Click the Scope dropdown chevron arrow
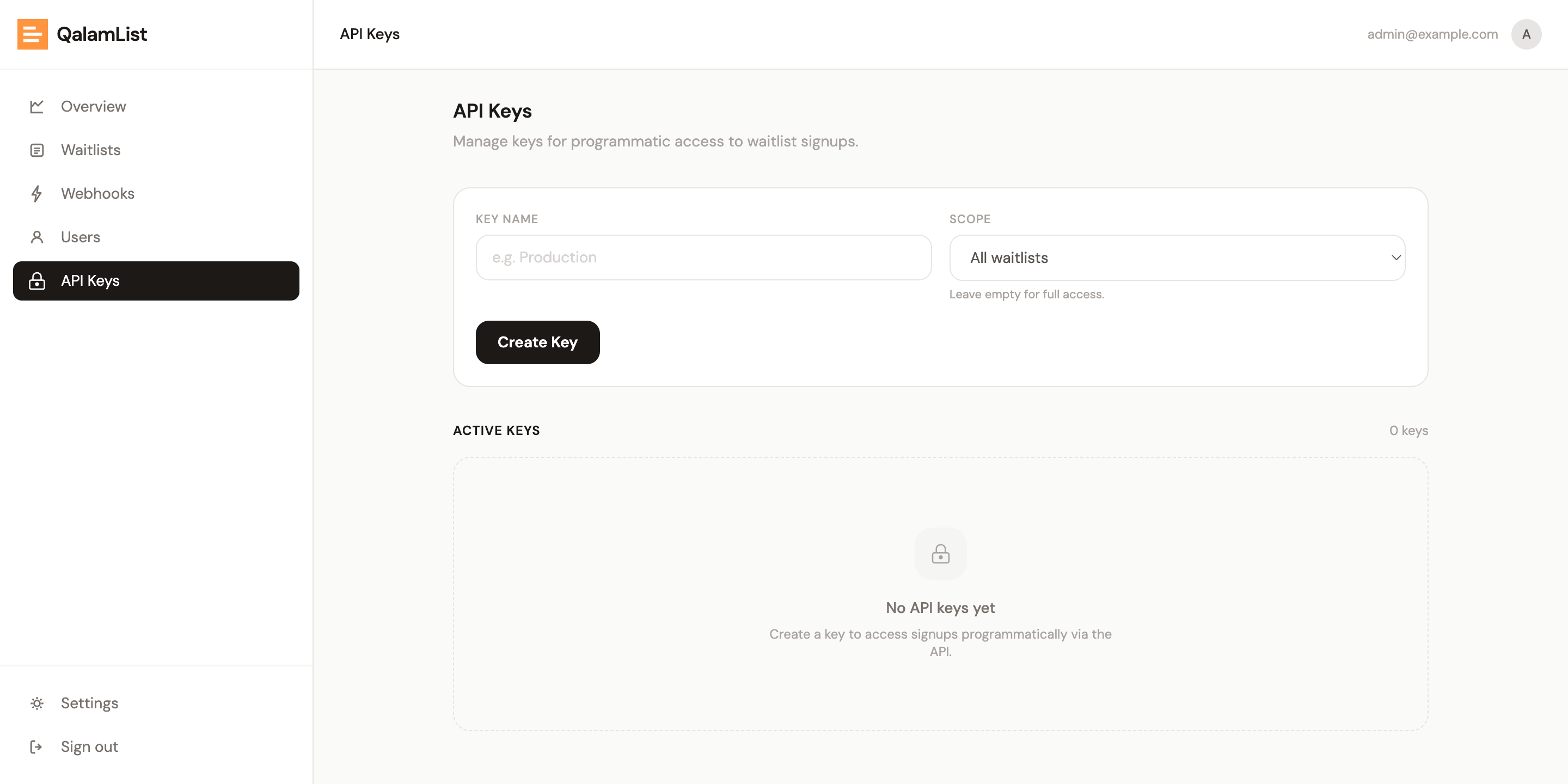Viewport: 1568px width, 784px height. click(1396, 258)
